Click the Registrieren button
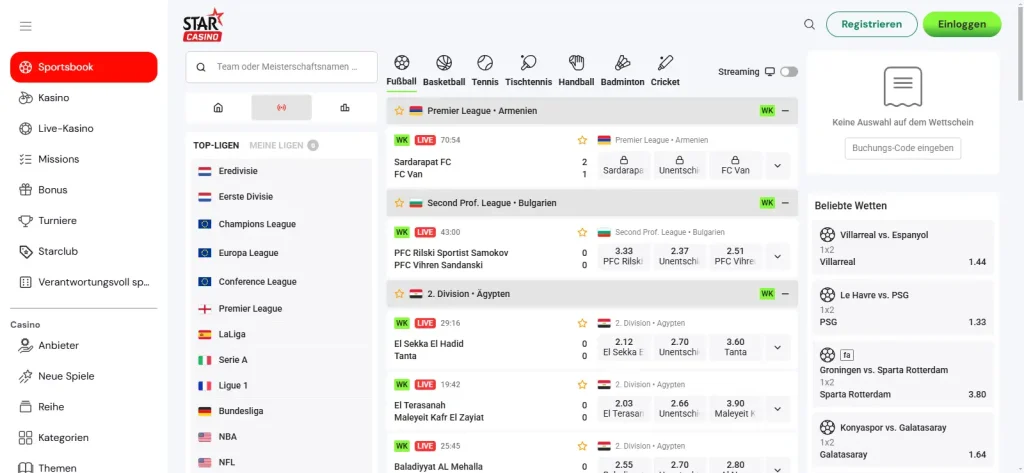Screen dimensions: 1024x473 point(871,24)
